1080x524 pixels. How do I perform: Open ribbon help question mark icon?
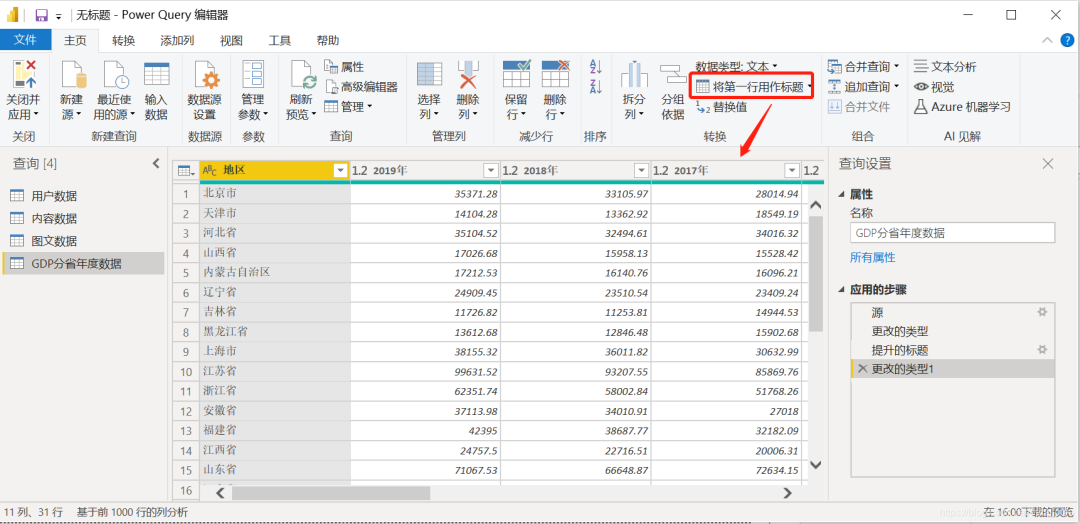tap(1067, 40)
